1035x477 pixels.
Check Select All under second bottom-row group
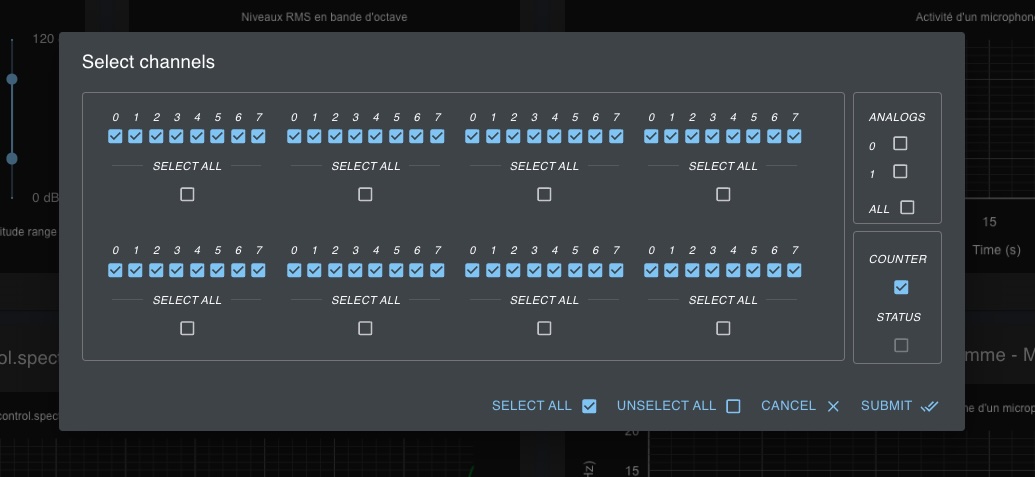pos(365,328)
